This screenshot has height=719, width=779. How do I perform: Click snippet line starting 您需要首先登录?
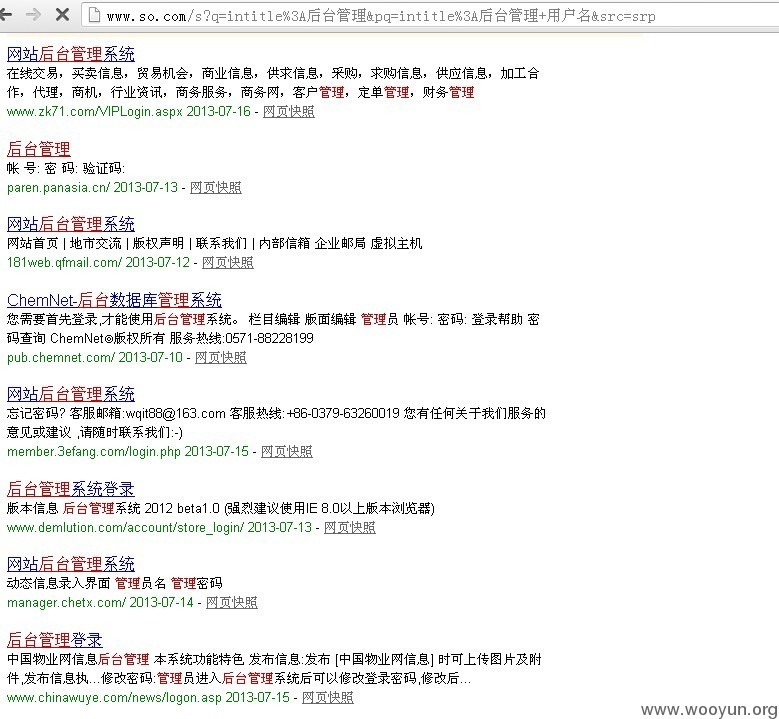pos(273,320)
